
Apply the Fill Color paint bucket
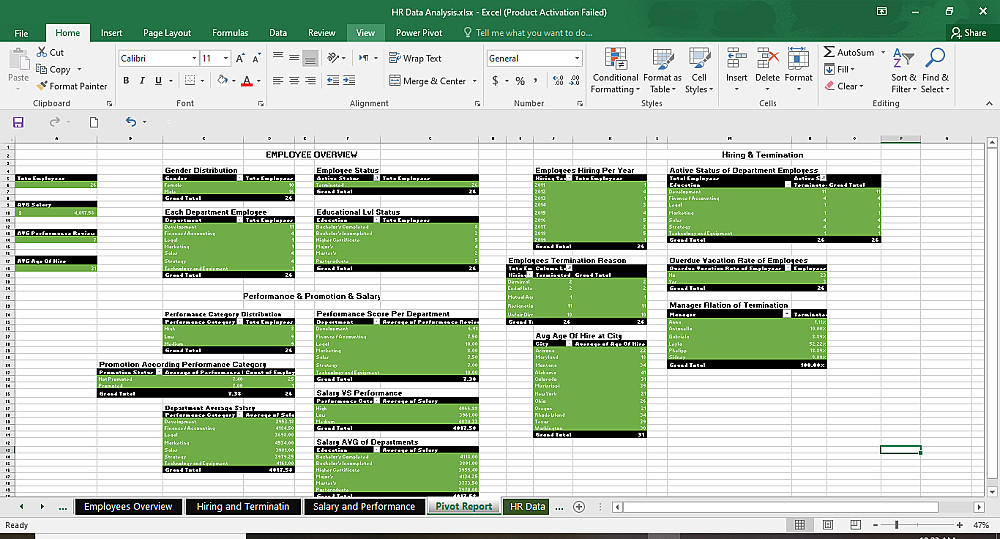pos(223,80)
